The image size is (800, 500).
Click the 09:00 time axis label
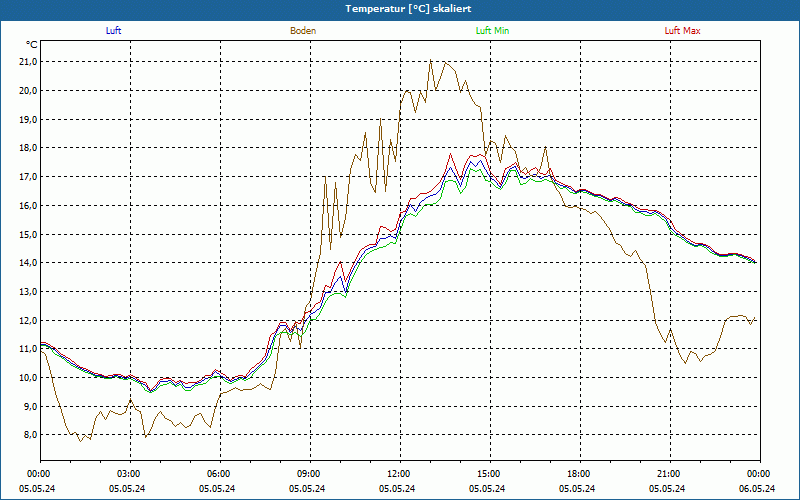309,474
